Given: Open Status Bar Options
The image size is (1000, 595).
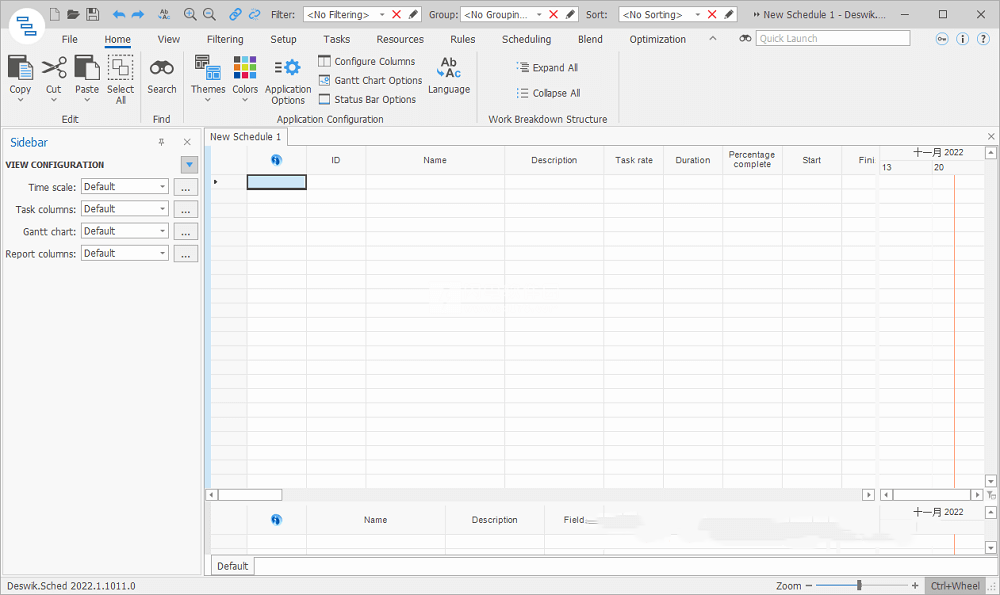Looking at the screenshot, I should [367, 99].
